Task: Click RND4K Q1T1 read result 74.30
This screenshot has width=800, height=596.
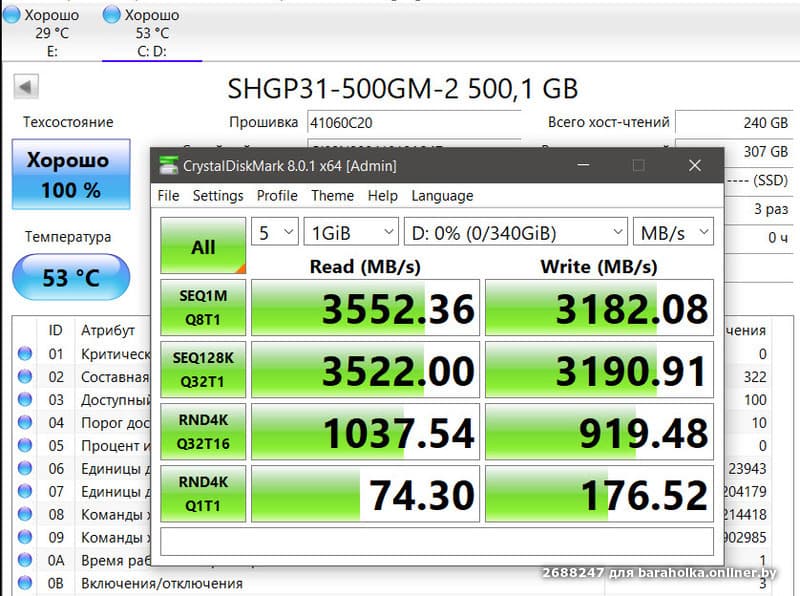Action: tap(366, 494)
